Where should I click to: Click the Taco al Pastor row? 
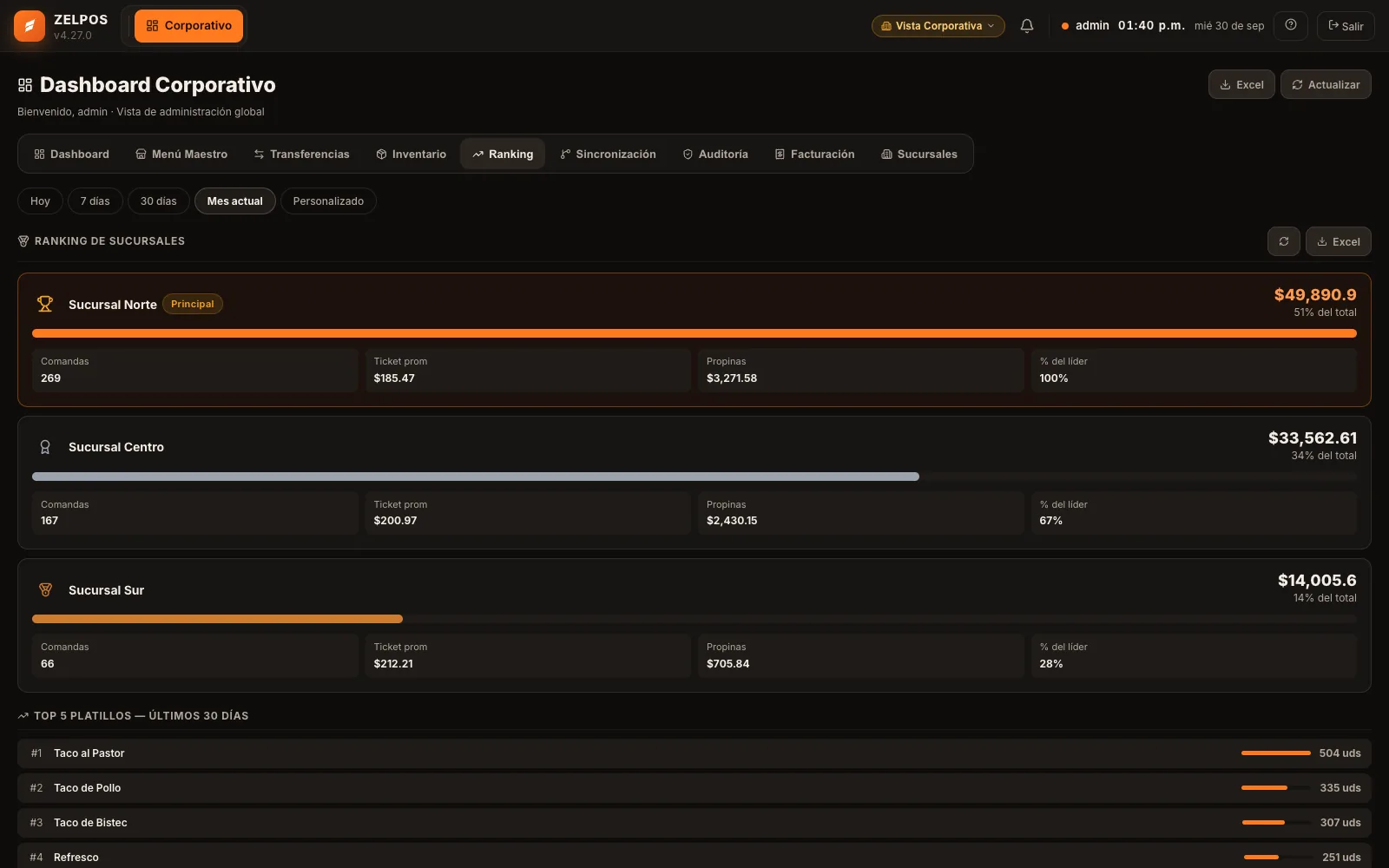pyautogui.click(x=694, y=753)
